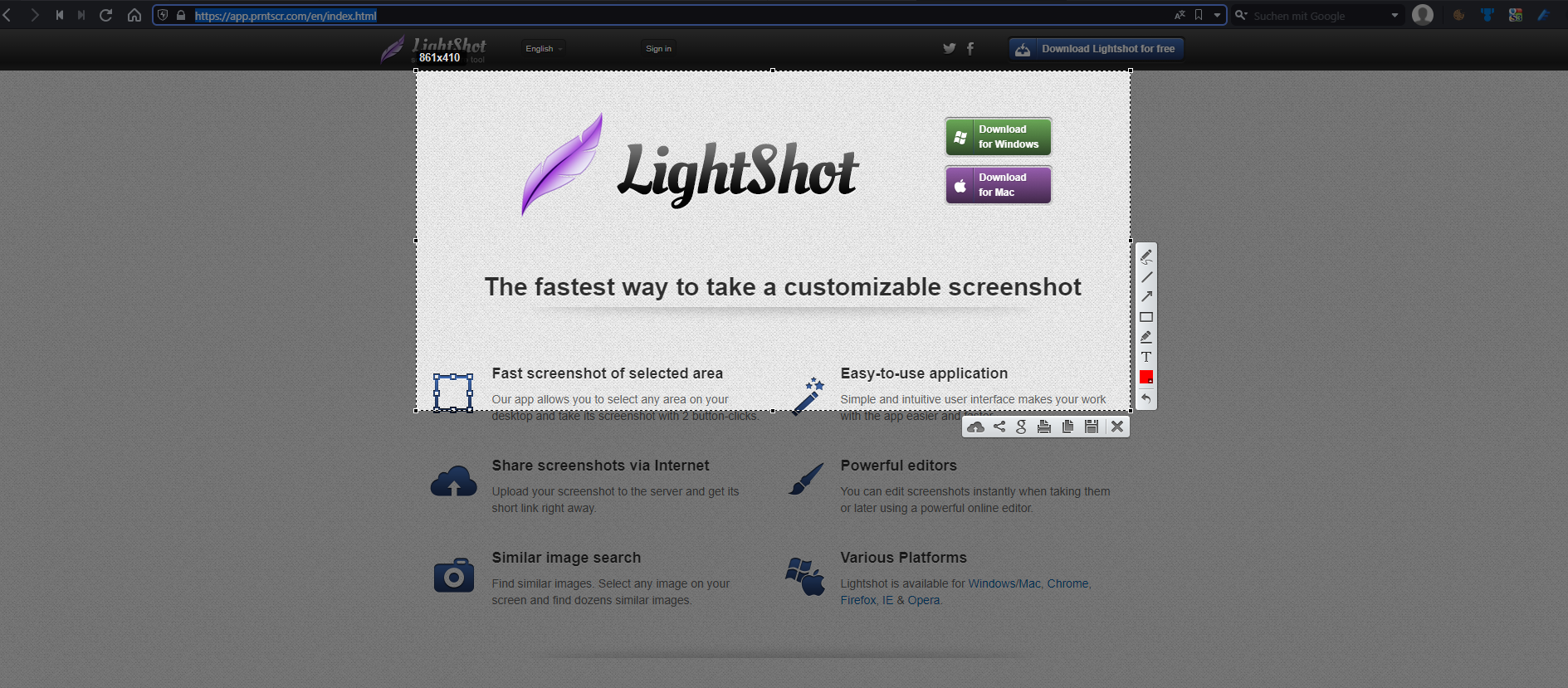Image resolution: width=1568 pixels, height=688 pixels.
Task: Click the IE platform link
Action: pyautogui.click(x=887, y=600)
